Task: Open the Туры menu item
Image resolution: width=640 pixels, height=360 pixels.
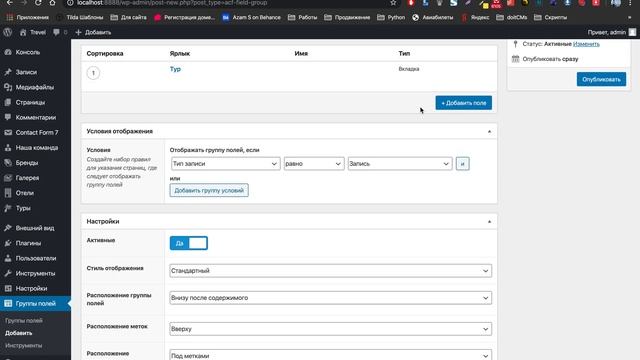Action: (23, 208)
